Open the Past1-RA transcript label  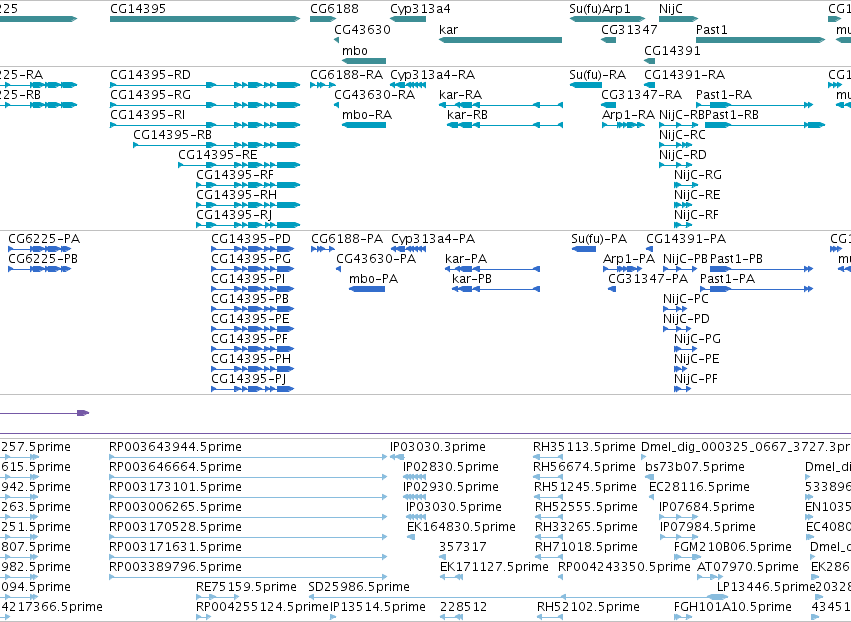[724, 94]
